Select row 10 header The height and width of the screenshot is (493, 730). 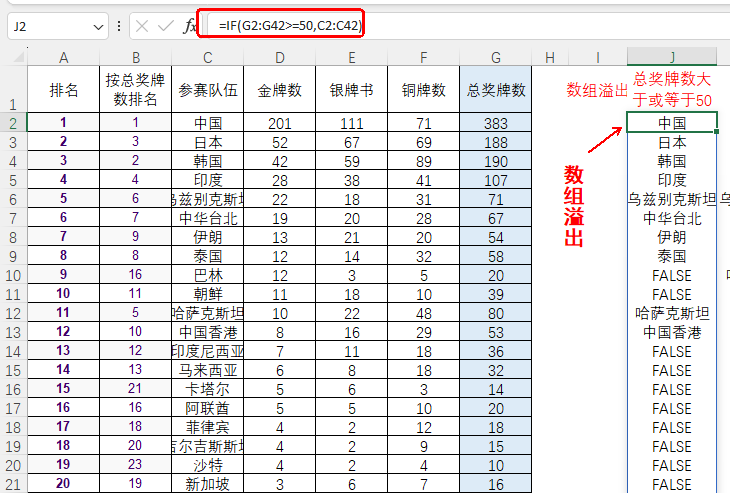(13, 275)
